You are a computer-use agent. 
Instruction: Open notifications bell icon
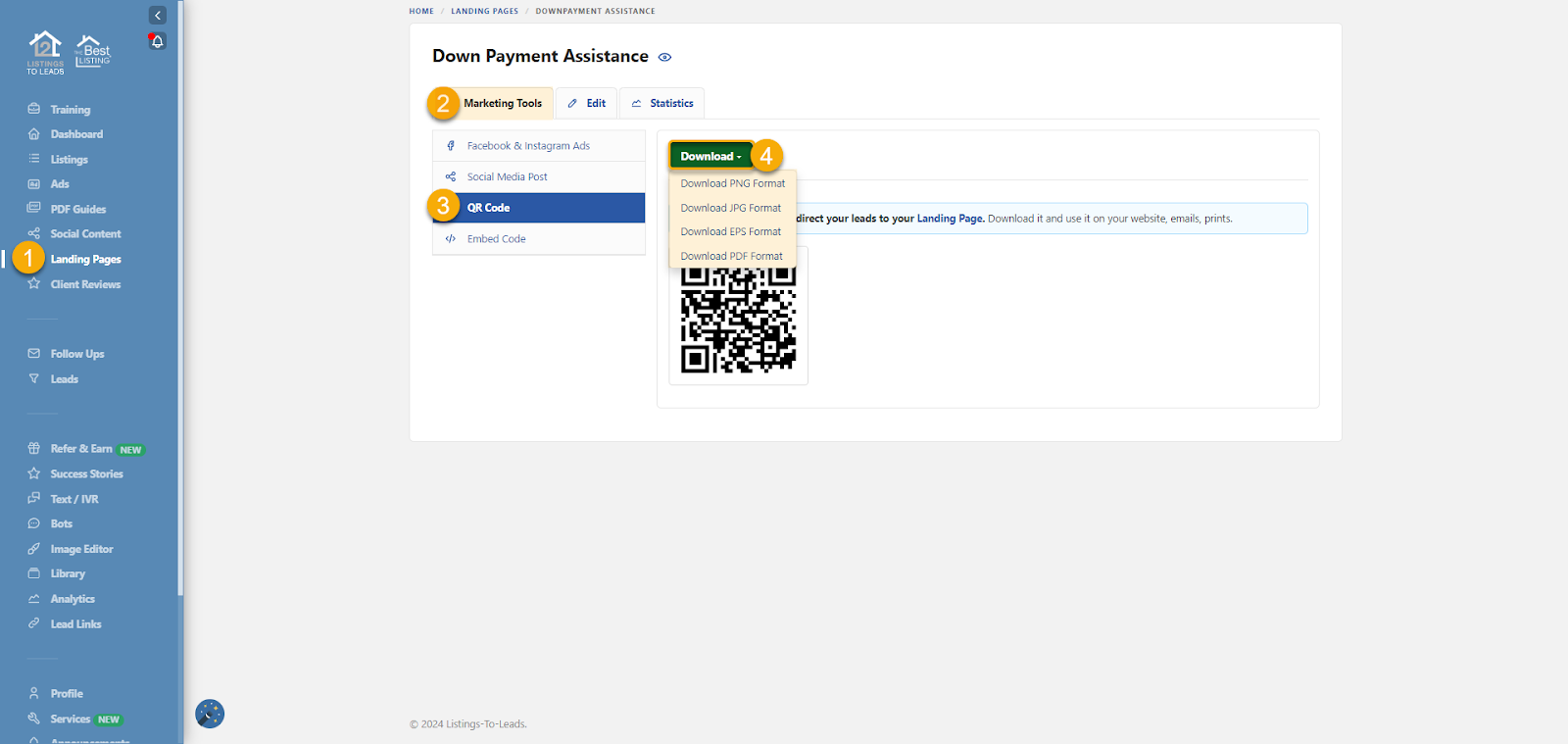157,41
